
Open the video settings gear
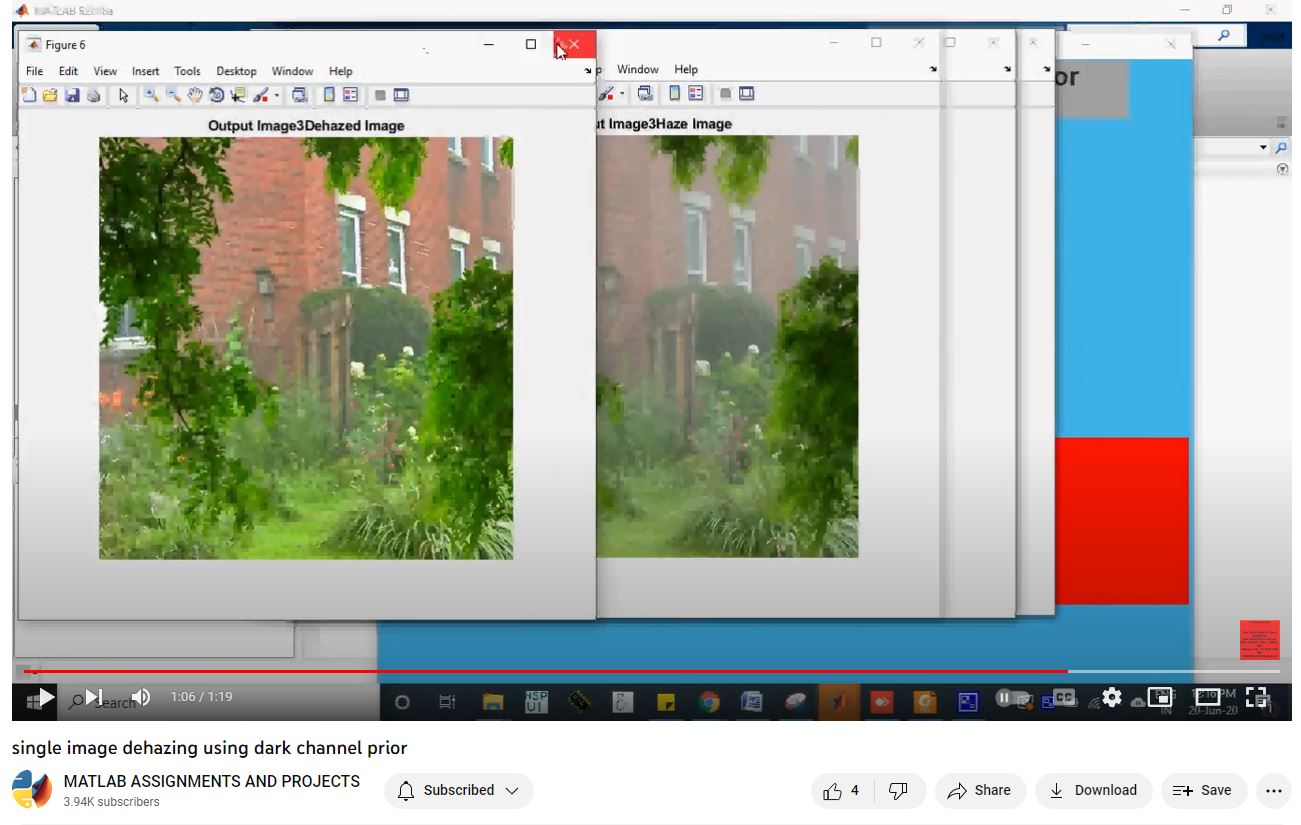click(1112, 697)
